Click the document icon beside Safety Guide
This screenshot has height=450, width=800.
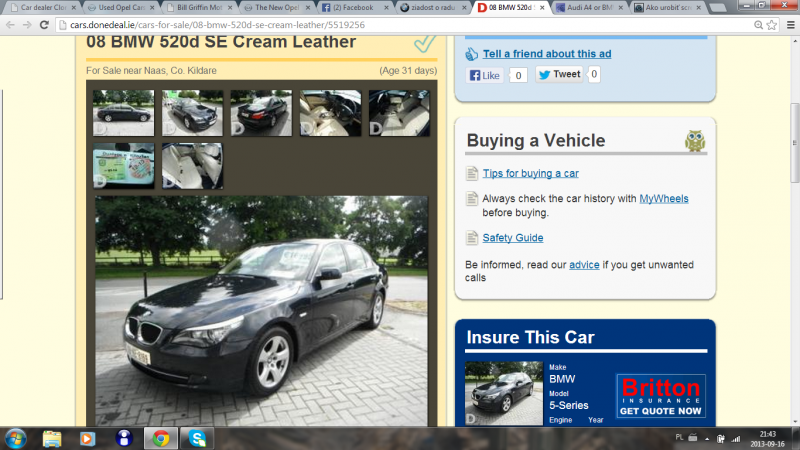[472, 238]
